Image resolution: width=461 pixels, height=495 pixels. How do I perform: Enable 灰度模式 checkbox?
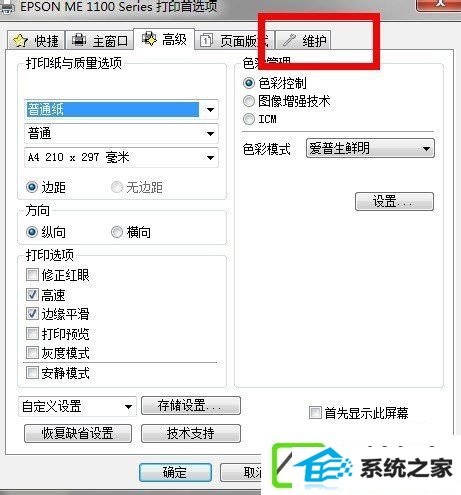(32, 352)
